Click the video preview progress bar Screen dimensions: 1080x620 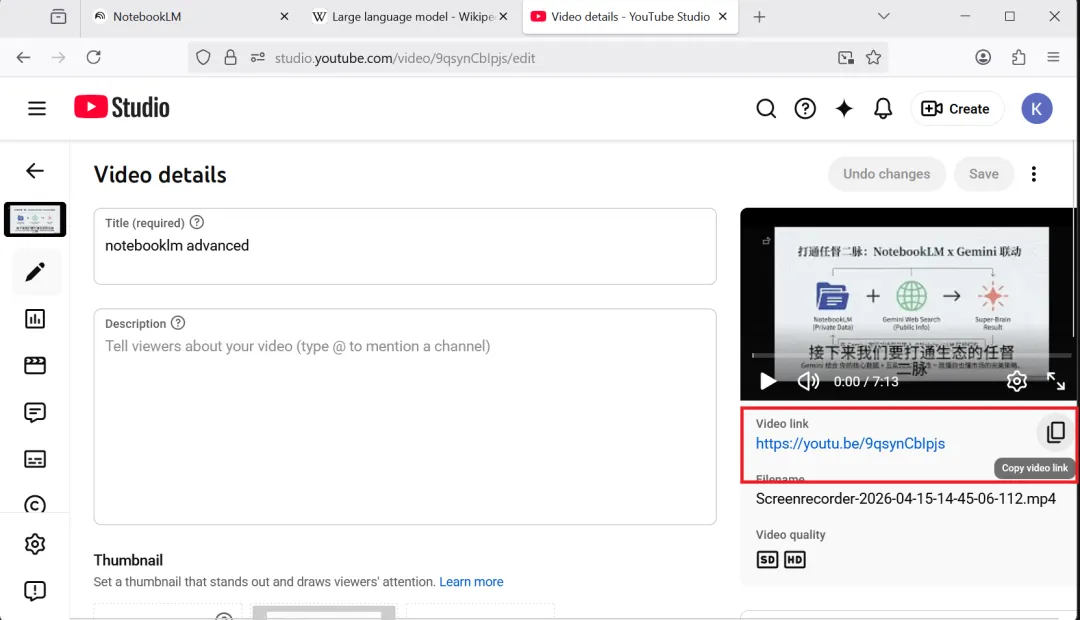click(911, 355)
